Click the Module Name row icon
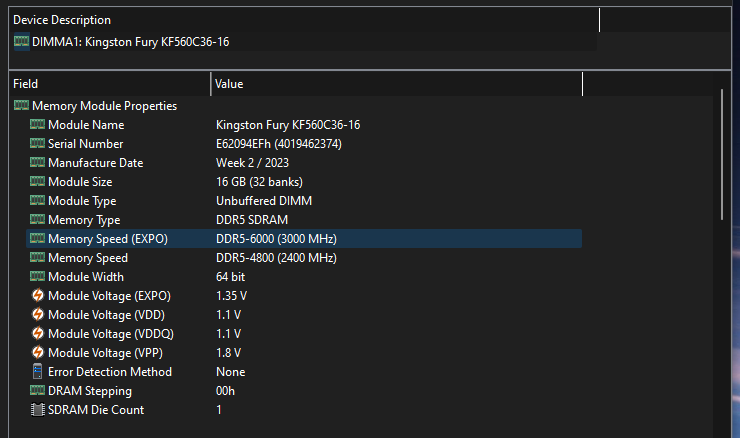Viewport: 740px width, 438px height. [38, 125]
